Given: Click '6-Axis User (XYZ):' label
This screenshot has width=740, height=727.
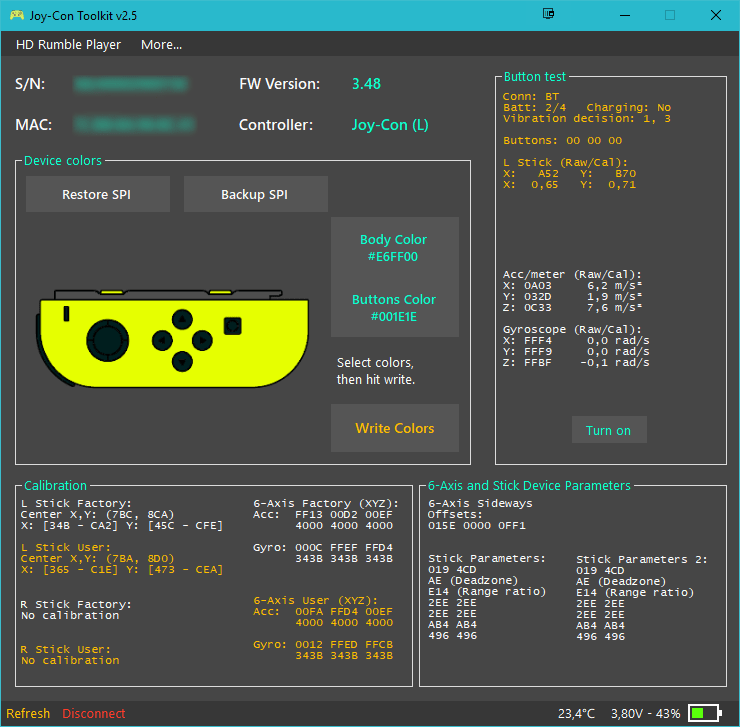Looking at the screenshot, I should point(316,600).
